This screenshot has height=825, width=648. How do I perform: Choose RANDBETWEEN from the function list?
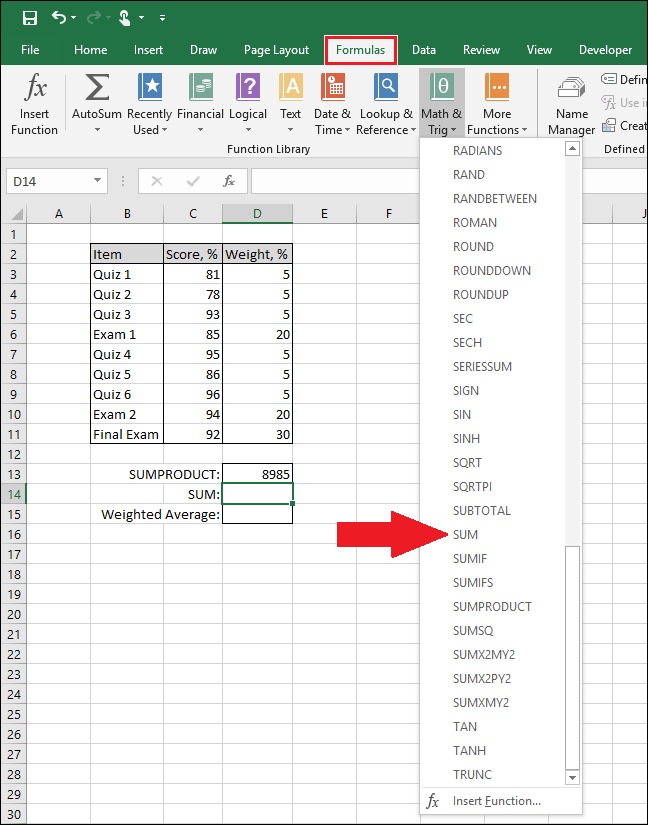coord(495,199)
